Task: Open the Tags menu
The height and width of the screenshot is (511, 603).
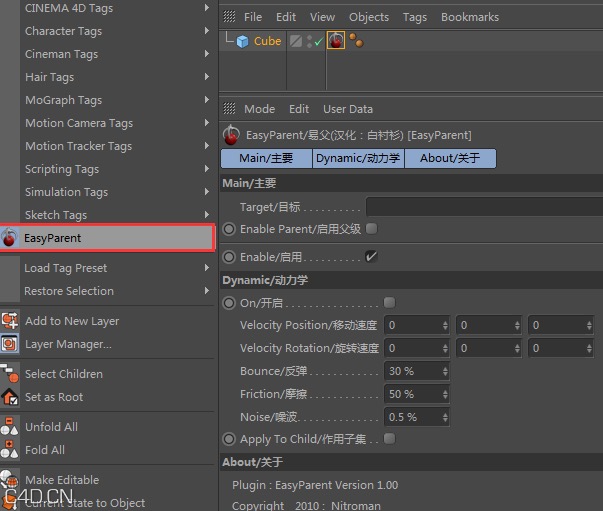Action: point(415,17)
